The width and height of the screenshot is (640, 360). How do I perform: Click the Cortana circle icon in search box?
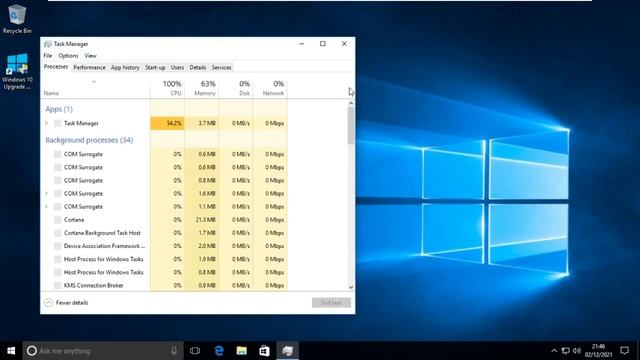31,351
